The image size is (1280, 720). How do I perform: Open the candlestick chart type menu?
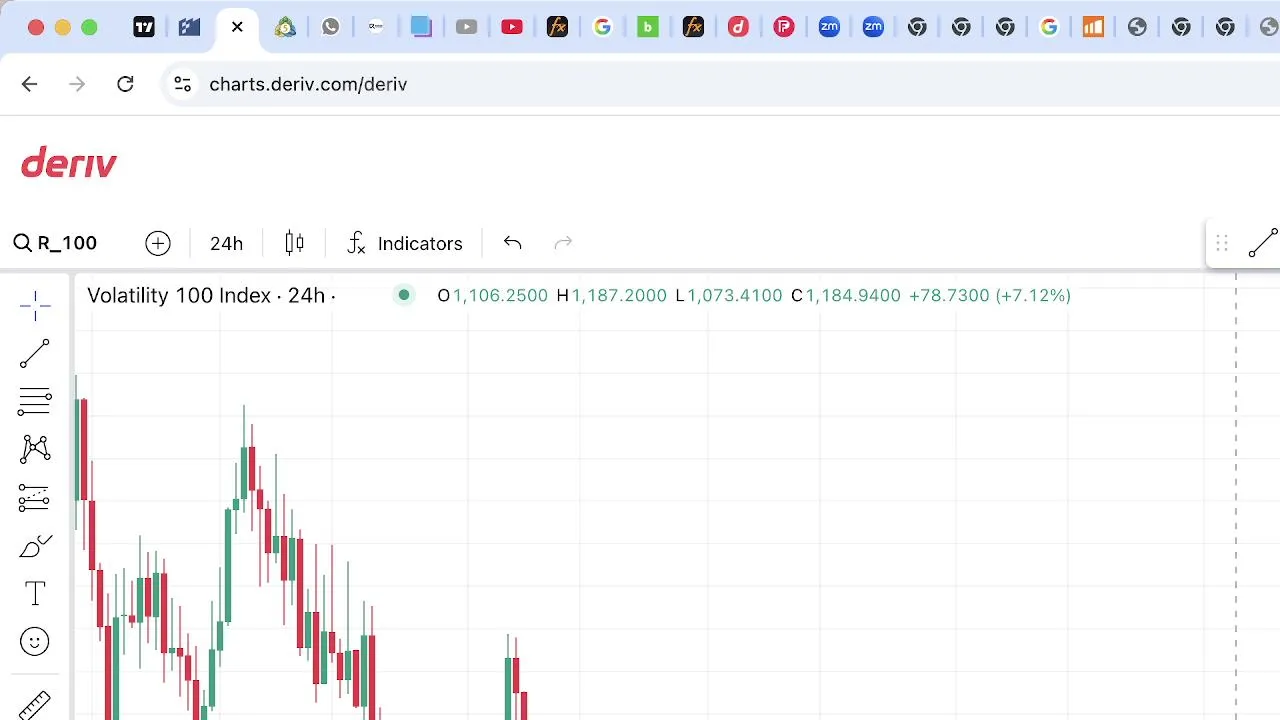(294, 243)
